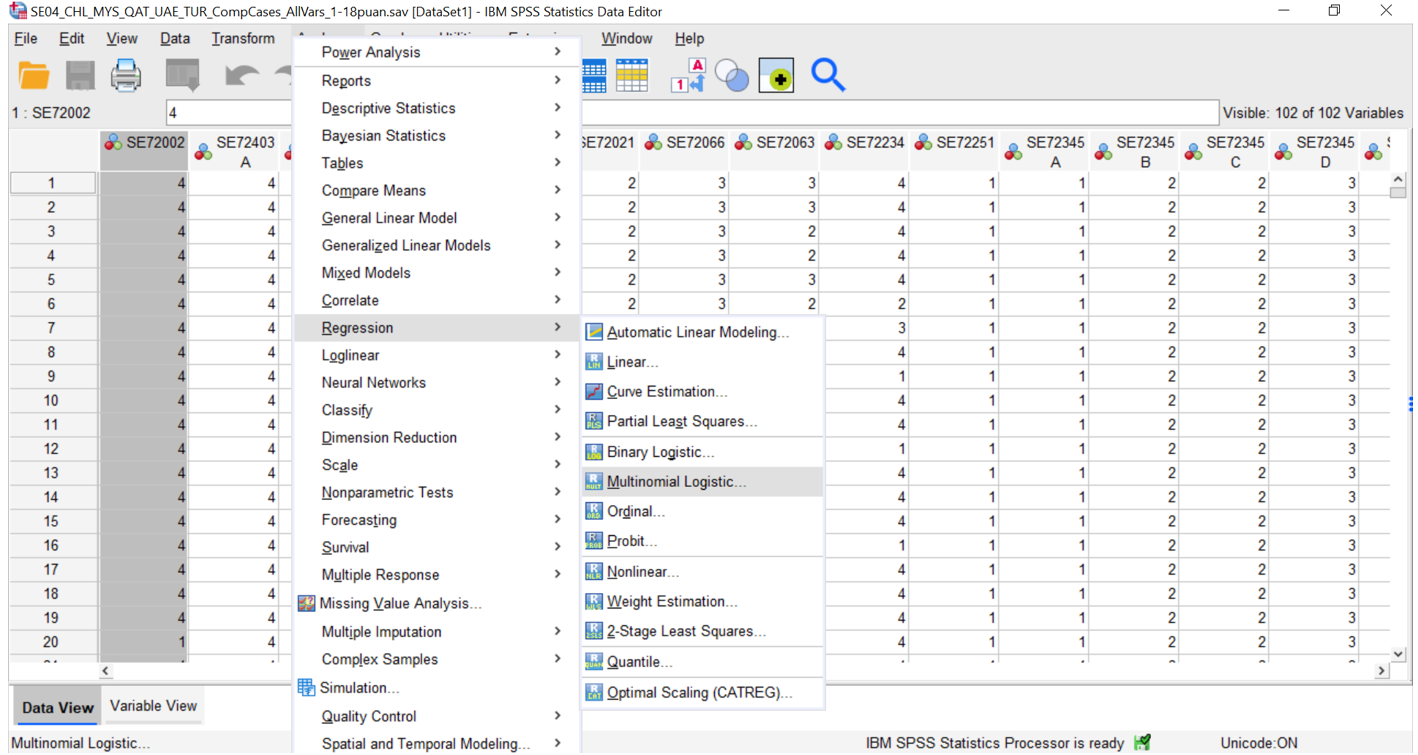Click the Probit icon
The image size is (1418, 755).
pos(594,542)
